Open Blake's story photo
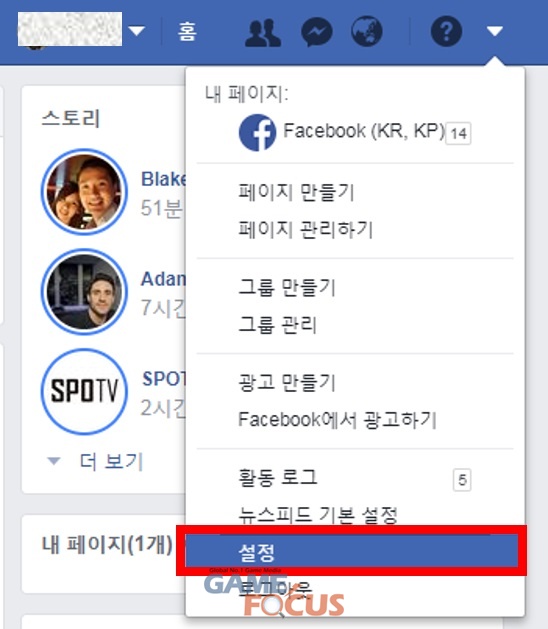 84,192
